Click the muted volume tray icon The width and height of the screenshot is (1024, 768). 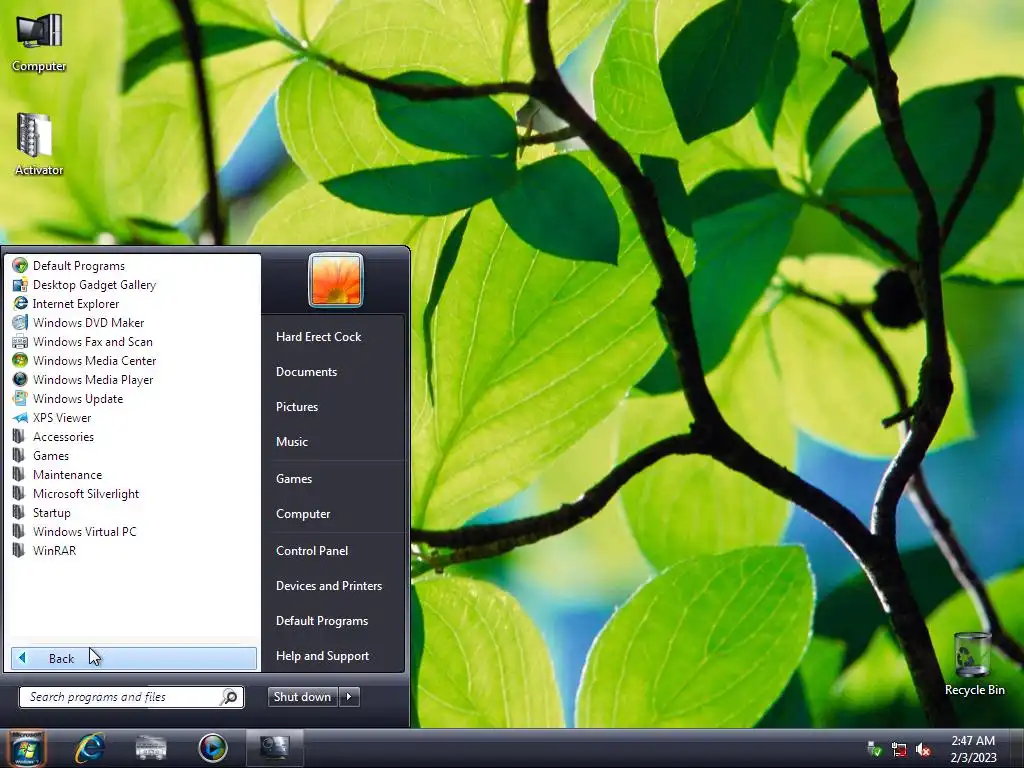pyautogui.click(x=923, y=749)
